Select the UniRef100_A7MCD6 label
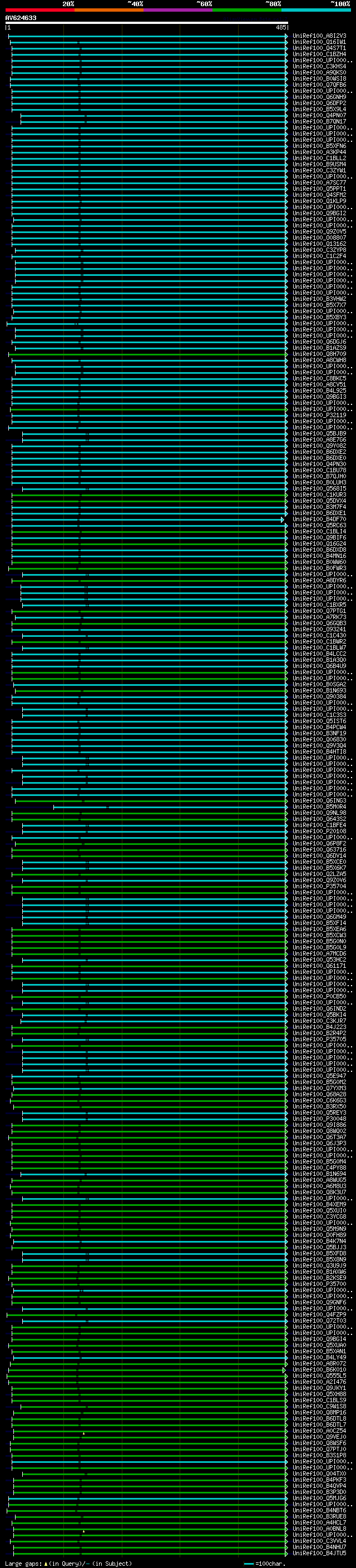The image size is (356, 1568). click(x=319, y=953)
